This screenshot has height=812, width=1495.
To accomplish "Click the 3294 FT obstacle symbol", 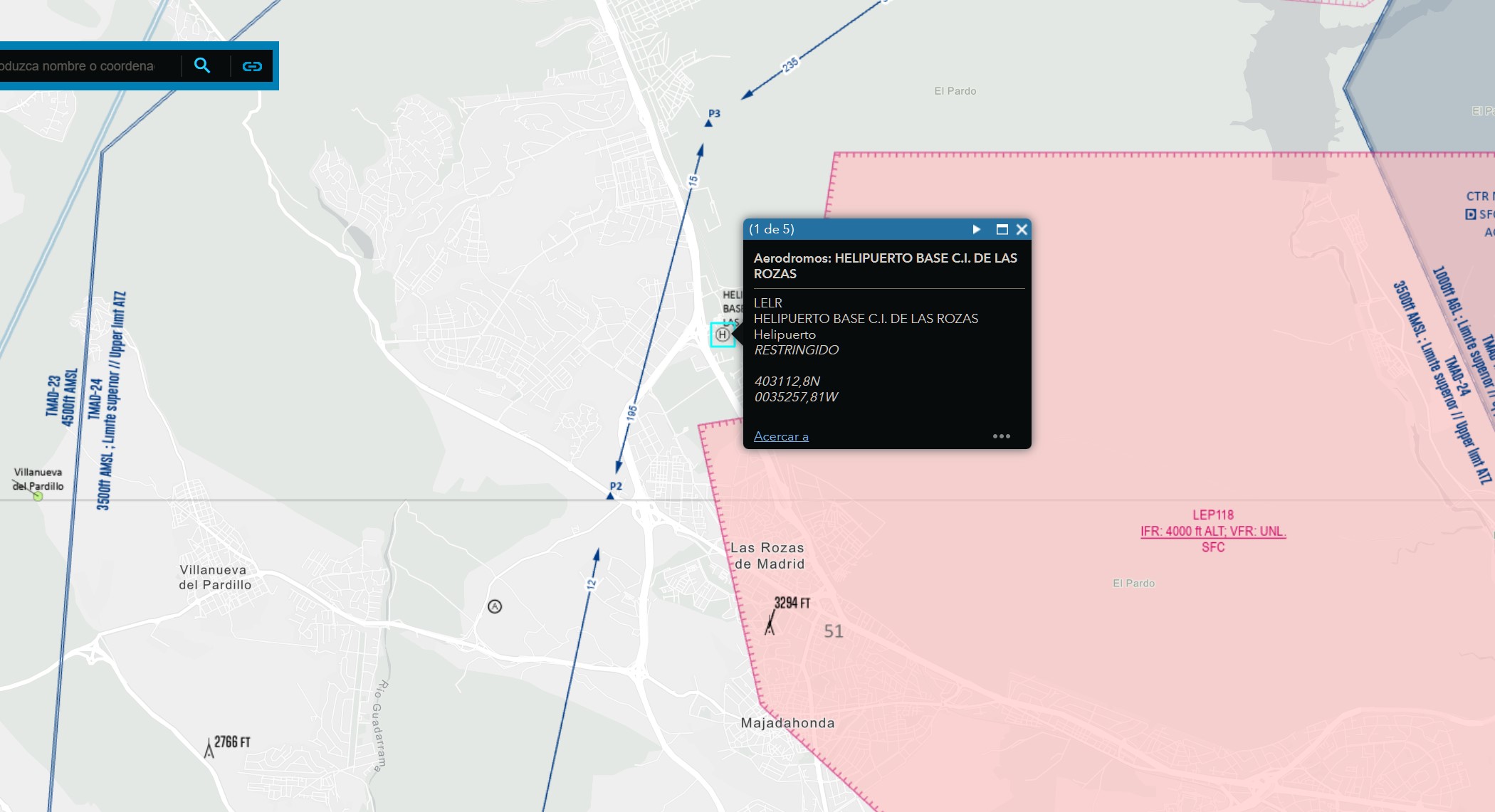I will tap(770, 624).
